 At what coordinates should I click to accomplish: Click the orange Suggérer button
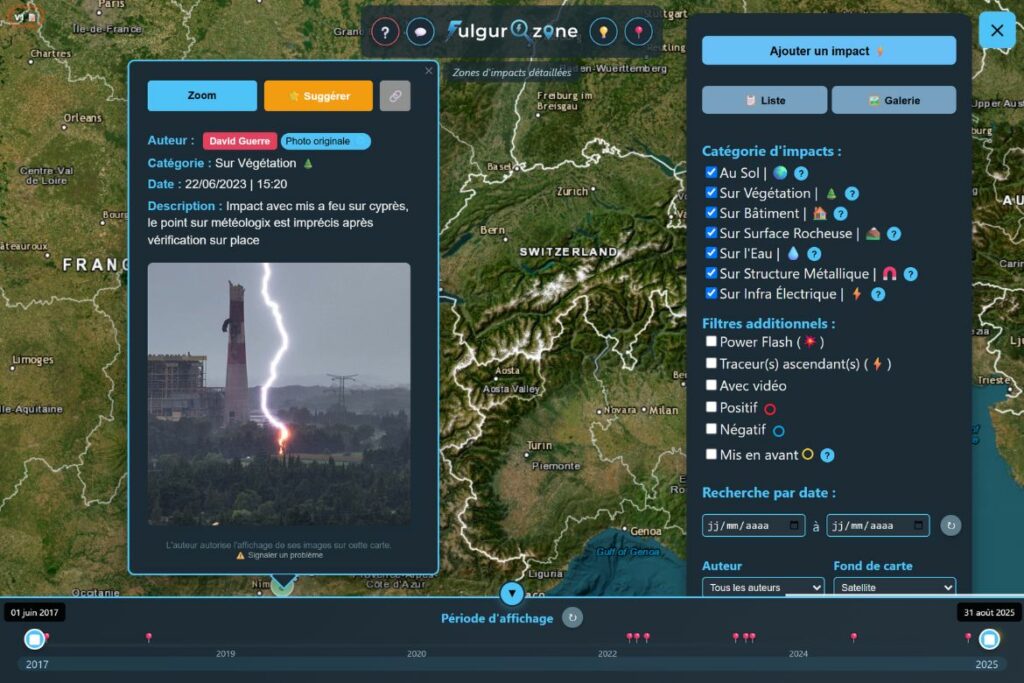318,96
